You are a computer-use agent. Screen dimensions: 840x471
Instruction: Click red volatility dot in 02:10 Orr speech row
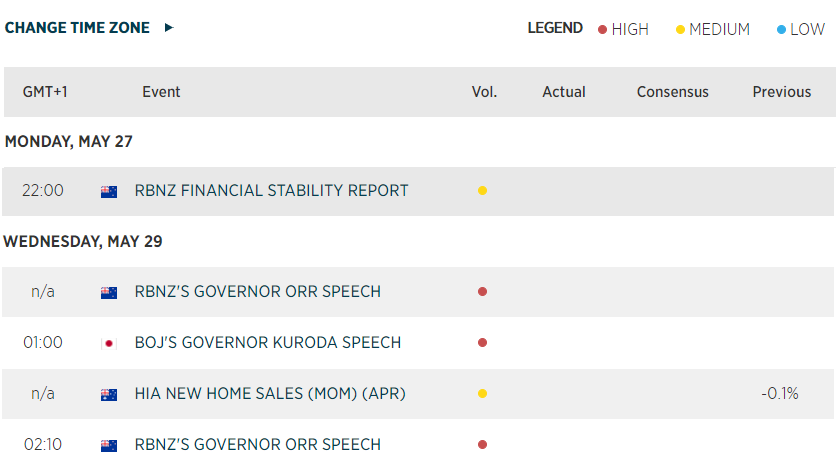[482, 445]
